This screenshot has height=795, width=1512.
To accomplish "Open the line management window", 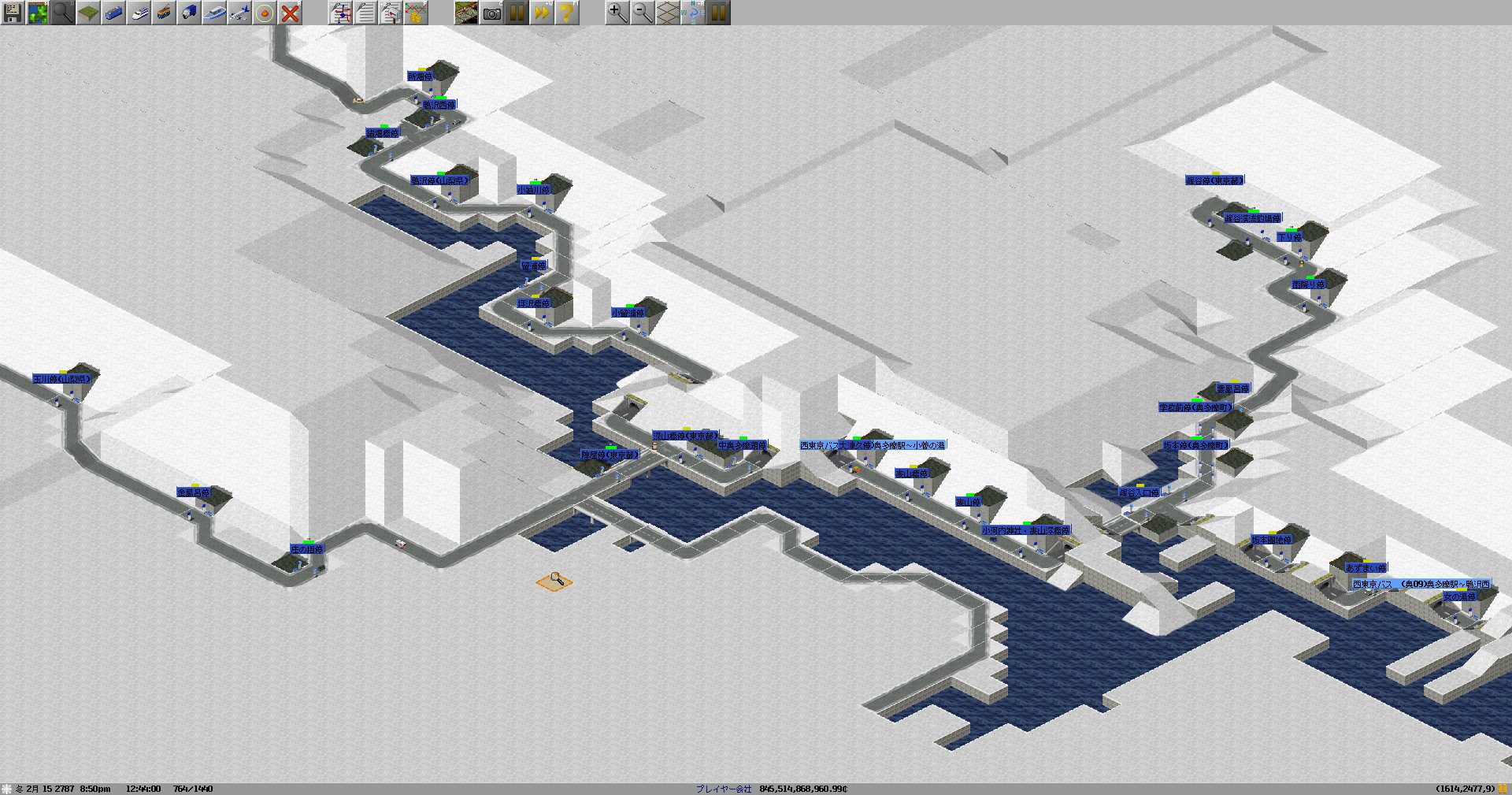I will tap(340, 13).
